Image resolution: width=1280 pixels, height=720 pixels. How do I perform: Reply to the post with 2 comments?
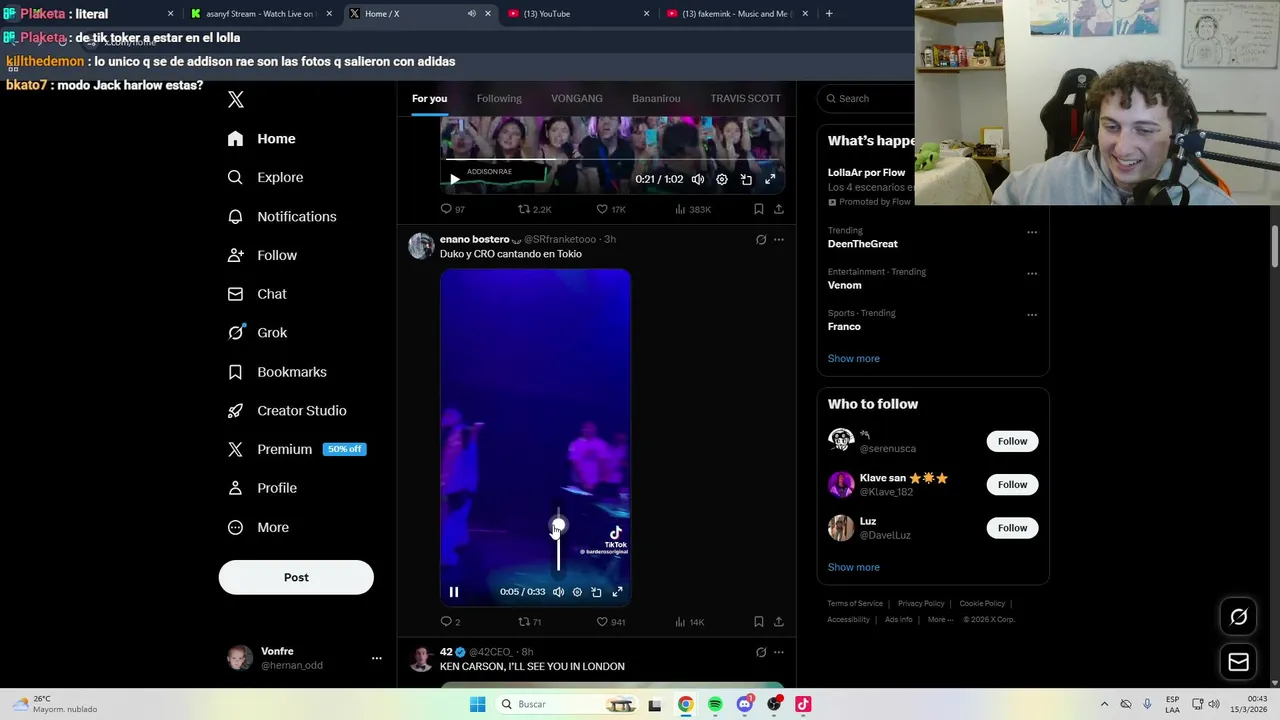coord(450,622)
